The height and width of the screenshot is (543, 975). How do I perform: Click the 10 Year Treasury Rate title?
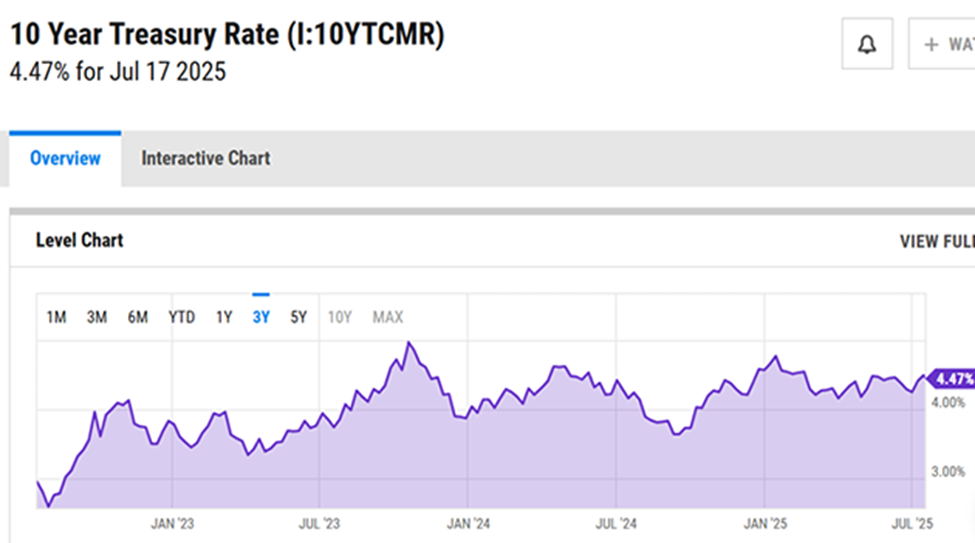[227, 35]
